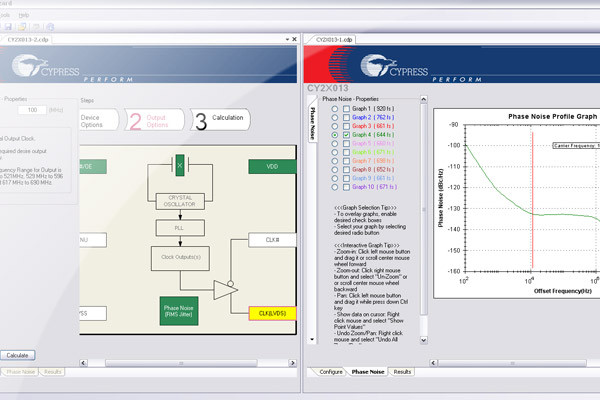Screen dimensions: 600x400
Task: Click the PLL block in the diagram
Action: pos(180,228)
